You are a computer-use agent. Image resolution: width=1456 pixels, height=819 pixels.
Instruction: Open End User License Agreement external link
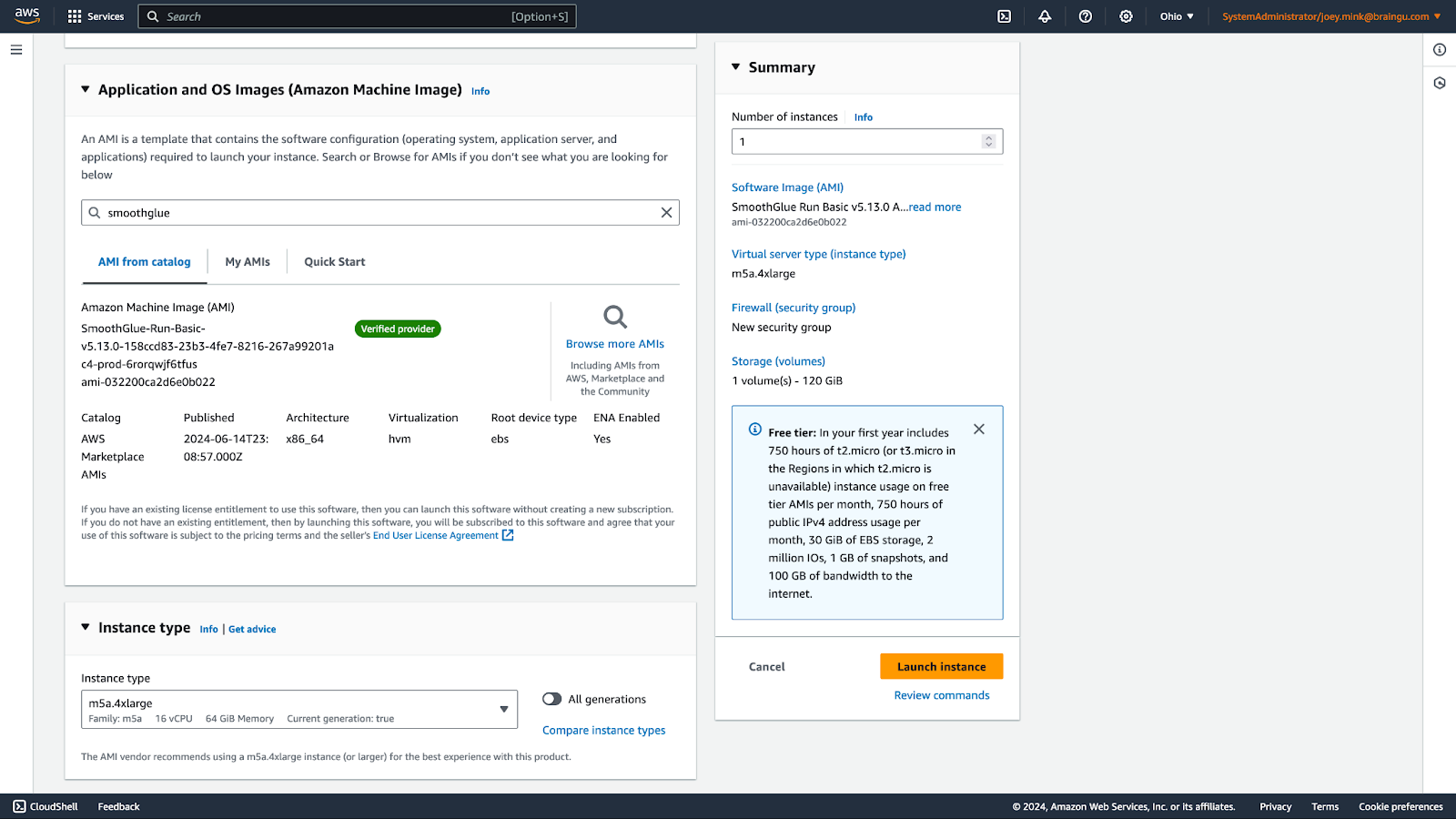tap(443, 536)
